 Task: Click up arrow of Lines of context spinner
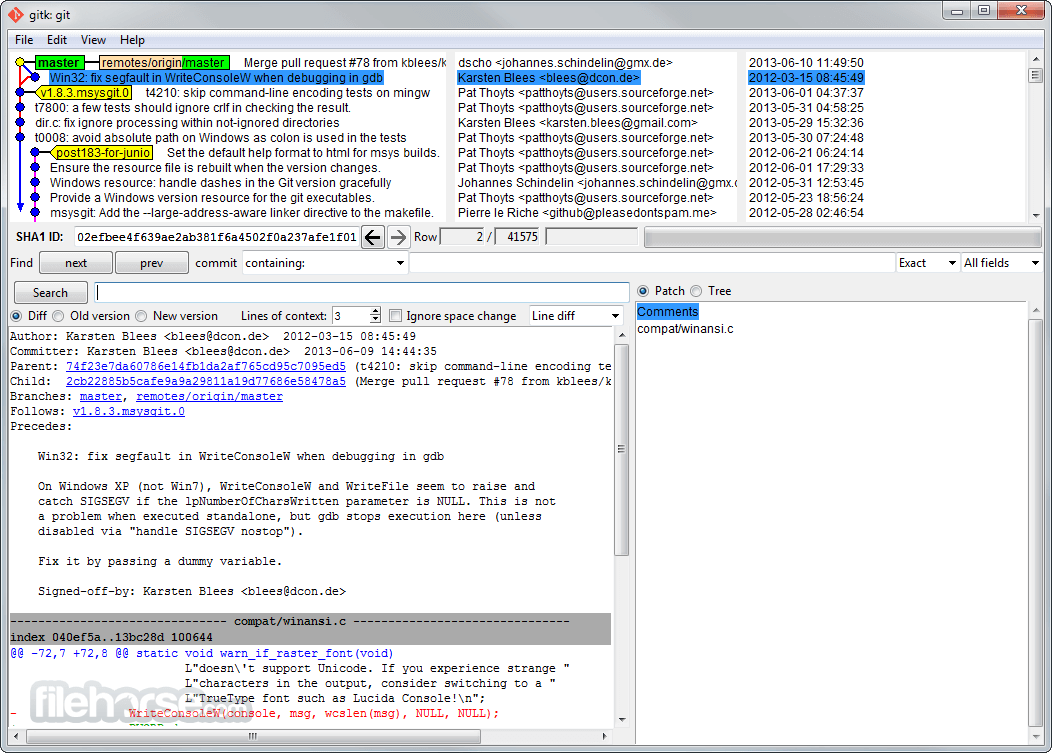click(375, 311)
